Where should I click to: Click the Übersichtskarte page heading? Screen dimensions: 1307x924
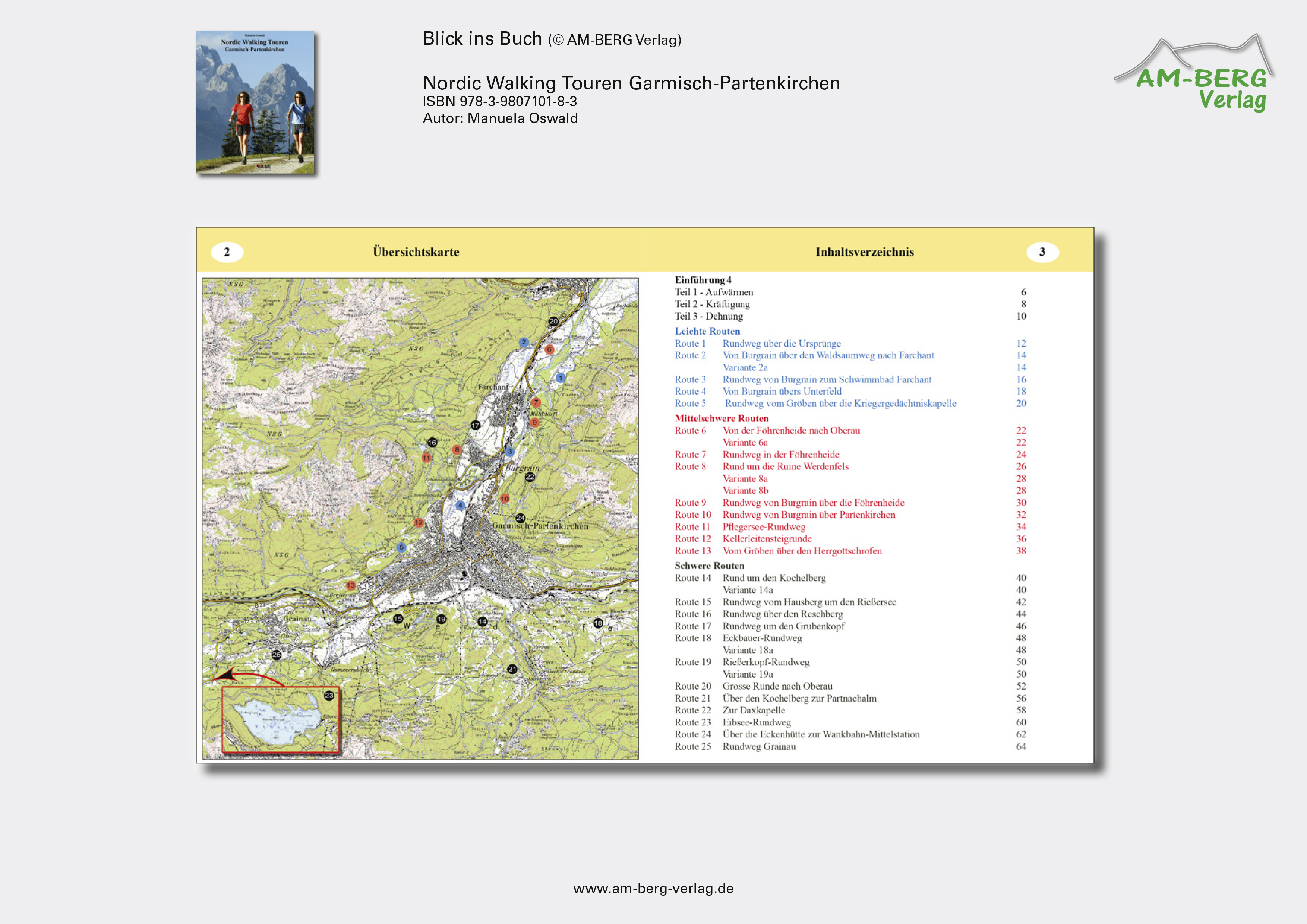coord(416,252)
